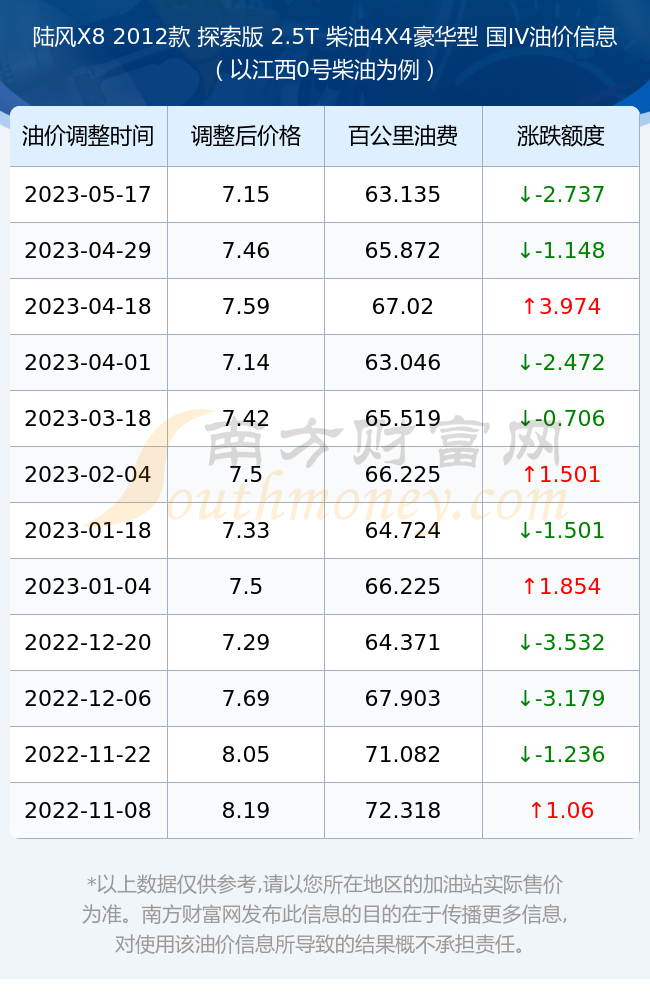Click the red up arrow beside 1.854
Screen dimensions: 650x1000
(x=529, y=587)
